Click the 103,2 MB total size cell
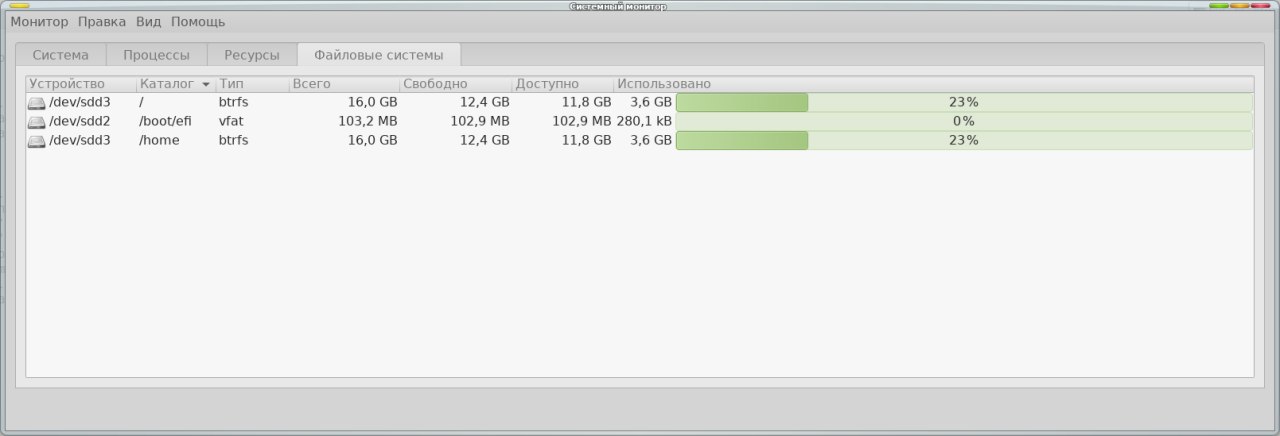1280x436 pixels. coord(367,121)
